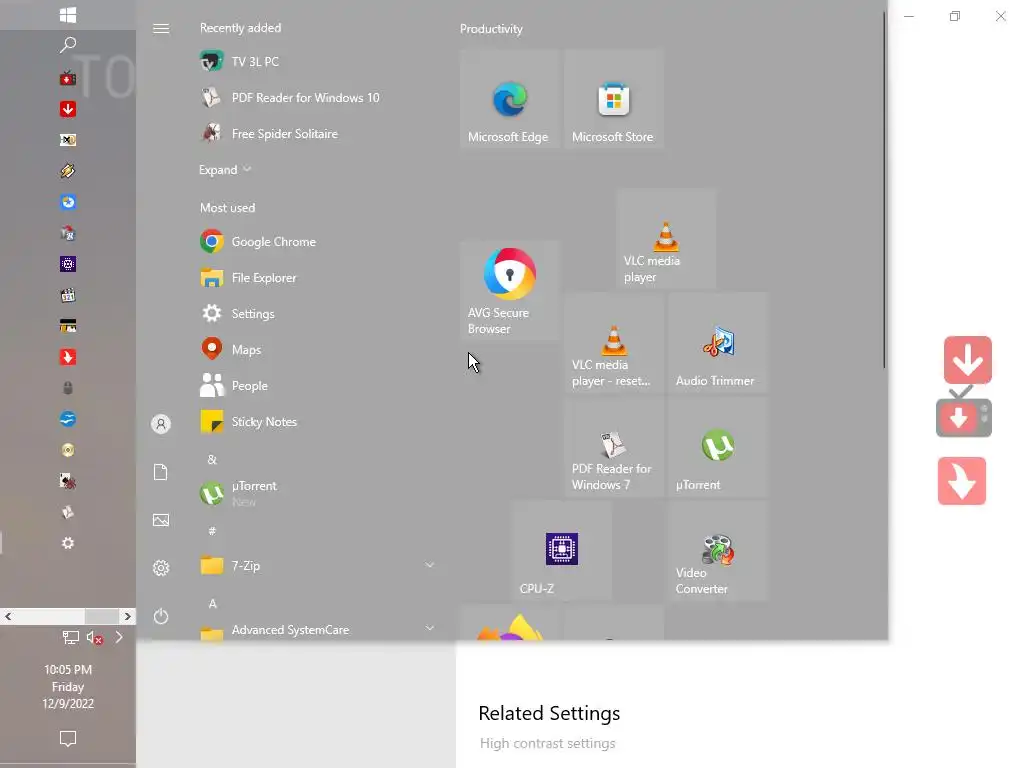
Task: Open the Microsoft Store tile
Action: [613, 99]
